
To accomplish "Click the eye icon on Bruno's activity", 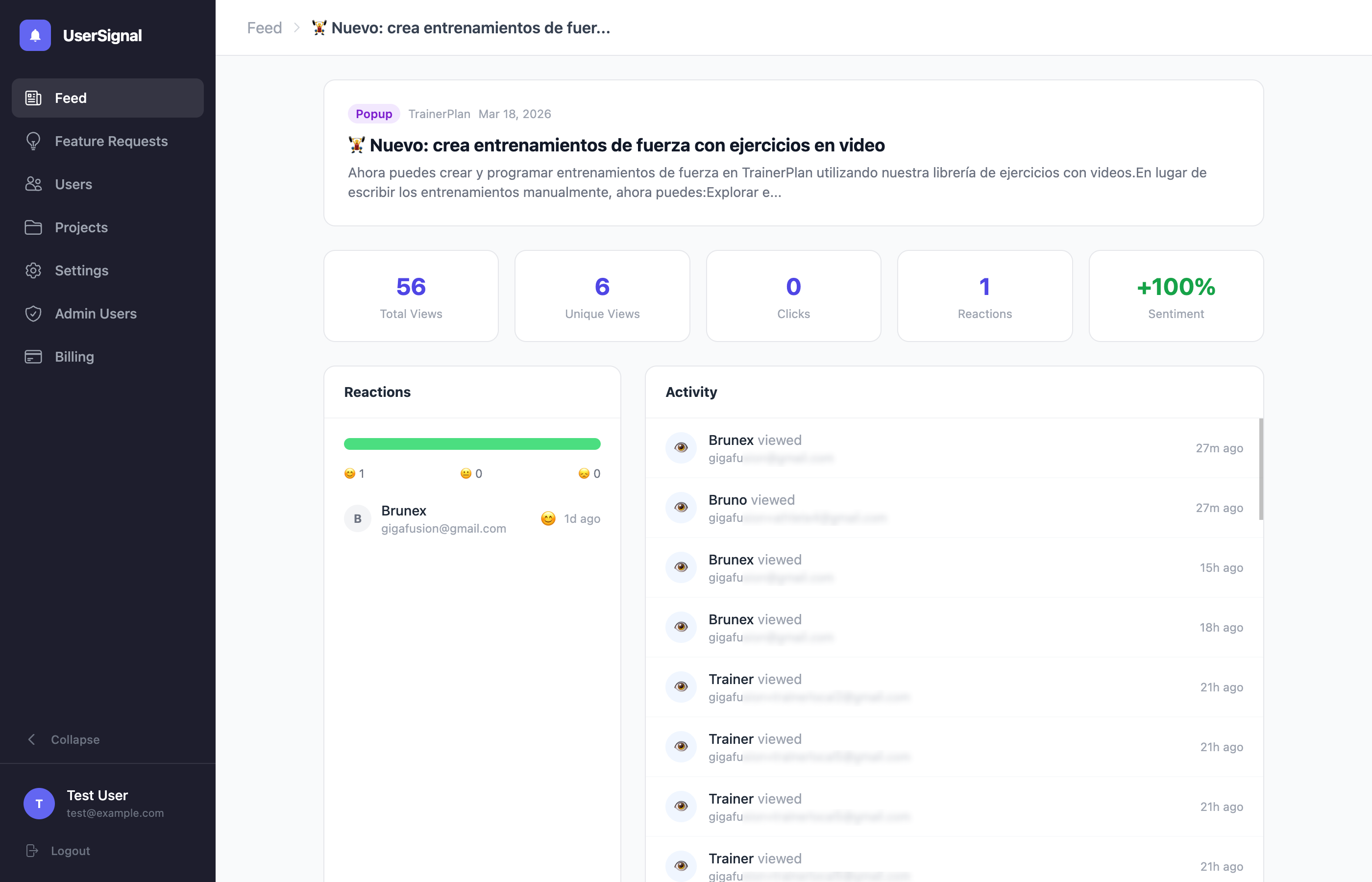I will pos(681,508).
